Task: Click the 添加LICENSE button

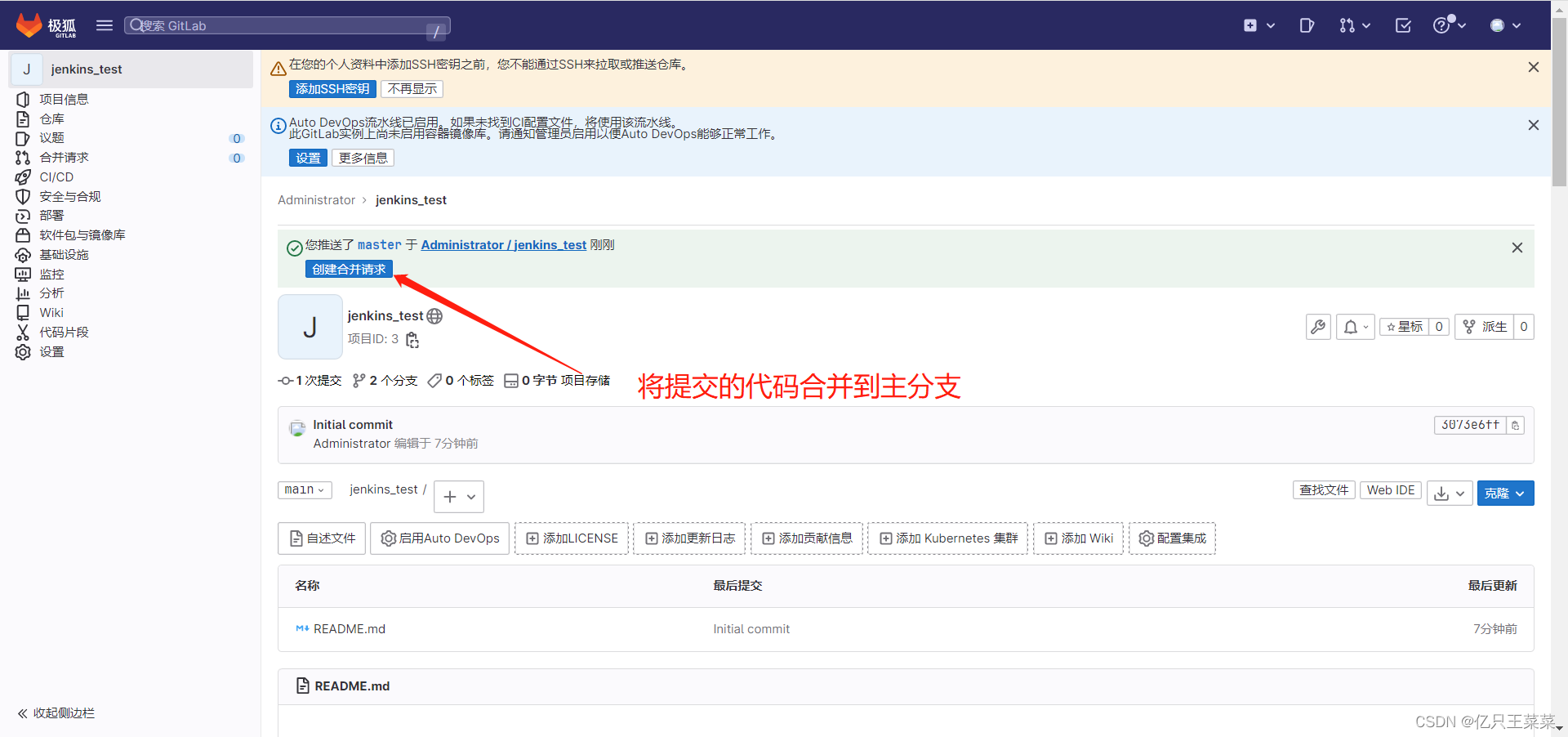Action: [x=572, y=538]
